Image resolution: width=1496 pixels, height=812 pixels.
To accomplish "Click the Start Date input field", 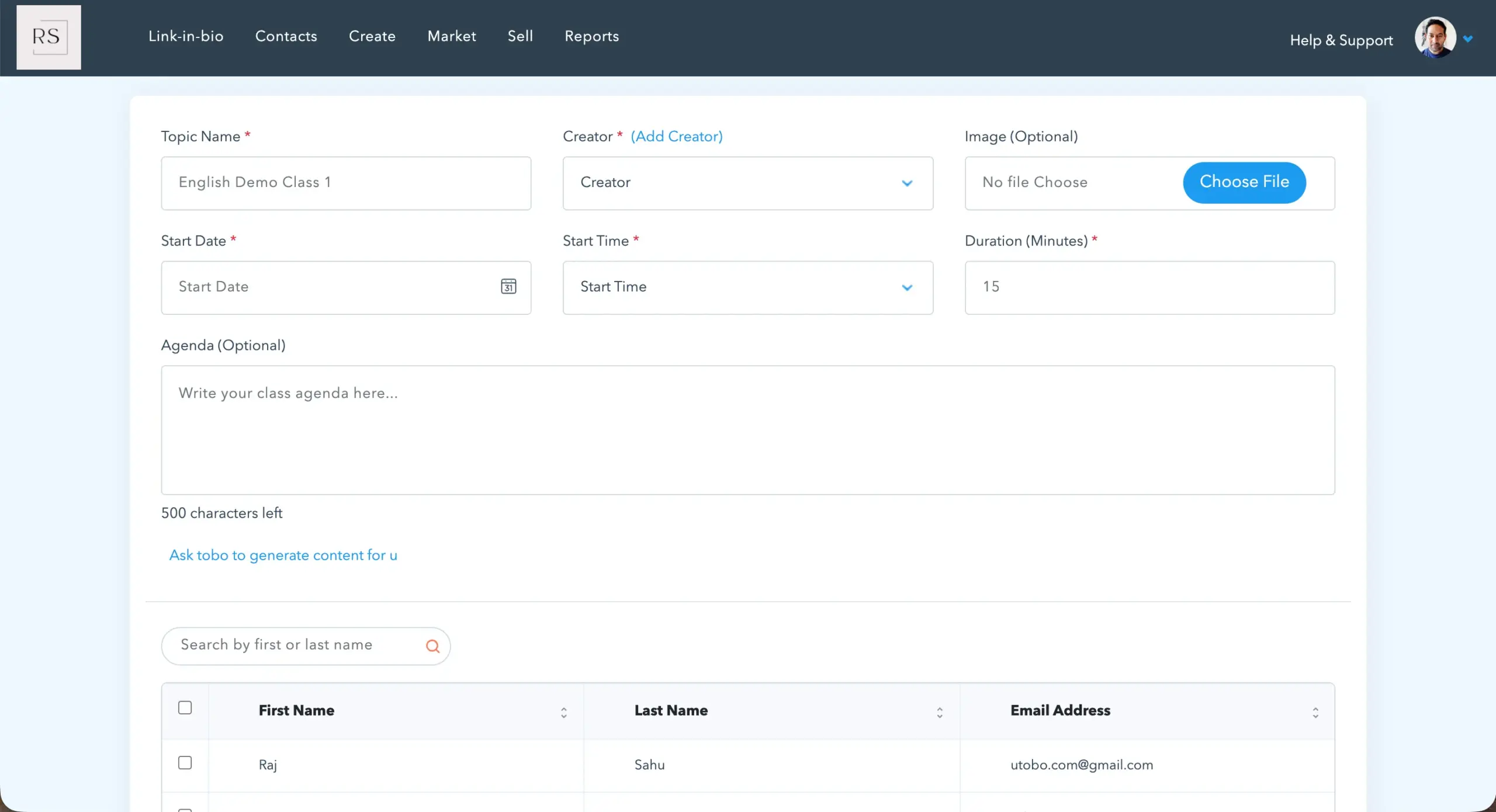I will (346, 287).
